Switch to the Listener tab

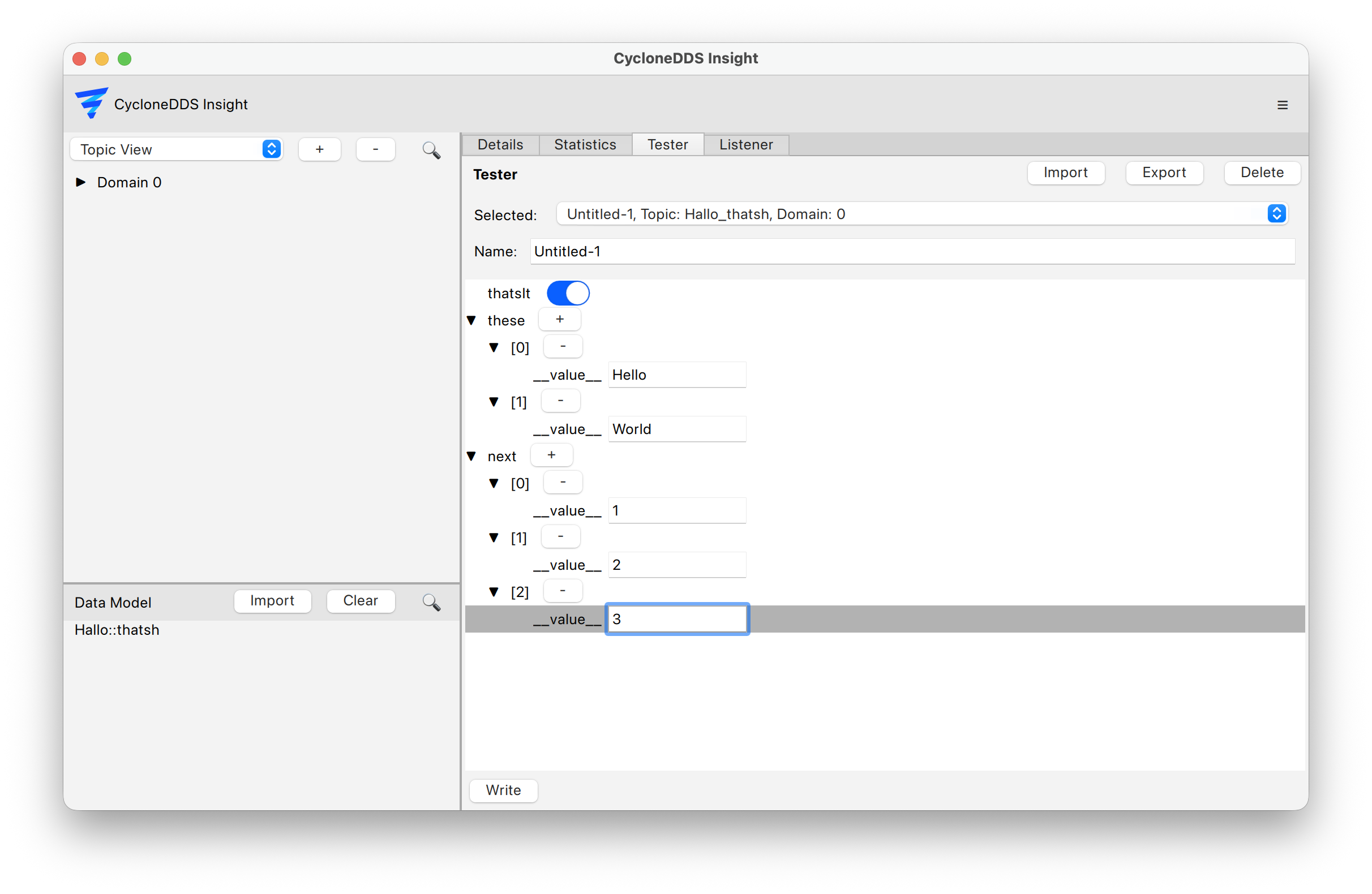[745, 145]
